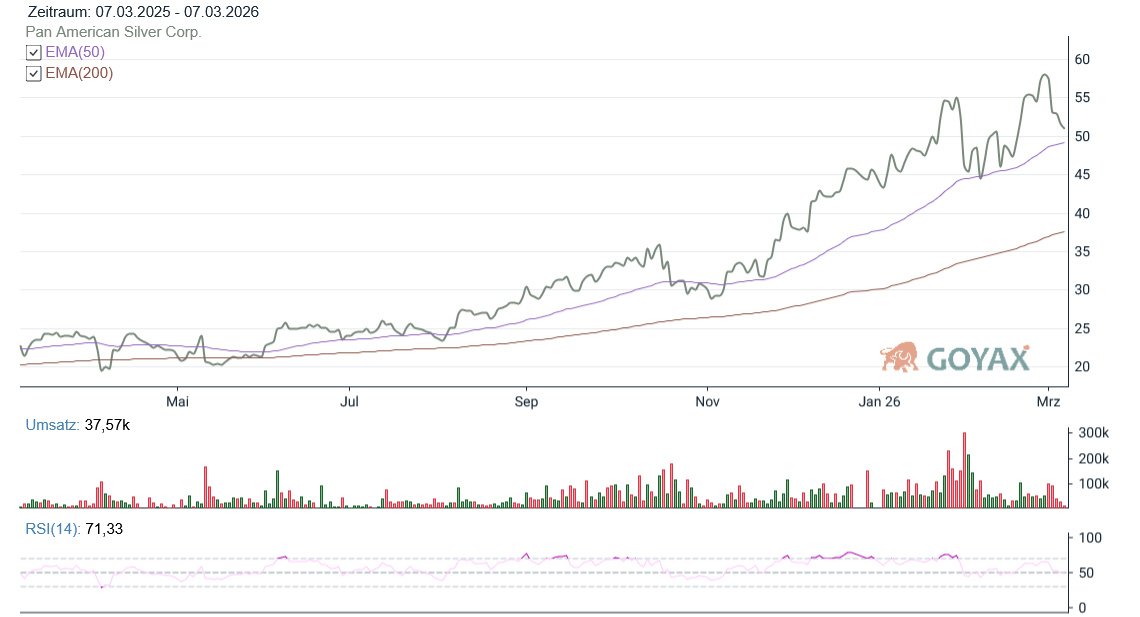Click the Sep label on the time axis

[526, 402]
